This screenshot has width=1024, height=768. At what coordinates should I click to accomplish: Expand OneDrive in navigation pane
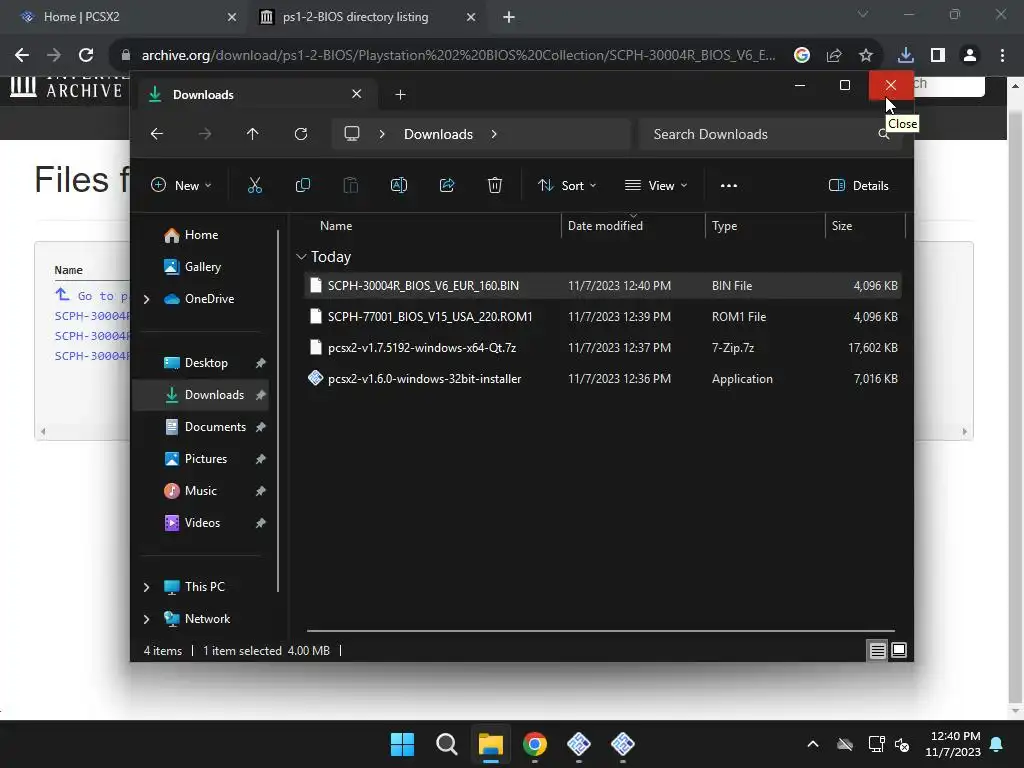(x=146, y=299)
